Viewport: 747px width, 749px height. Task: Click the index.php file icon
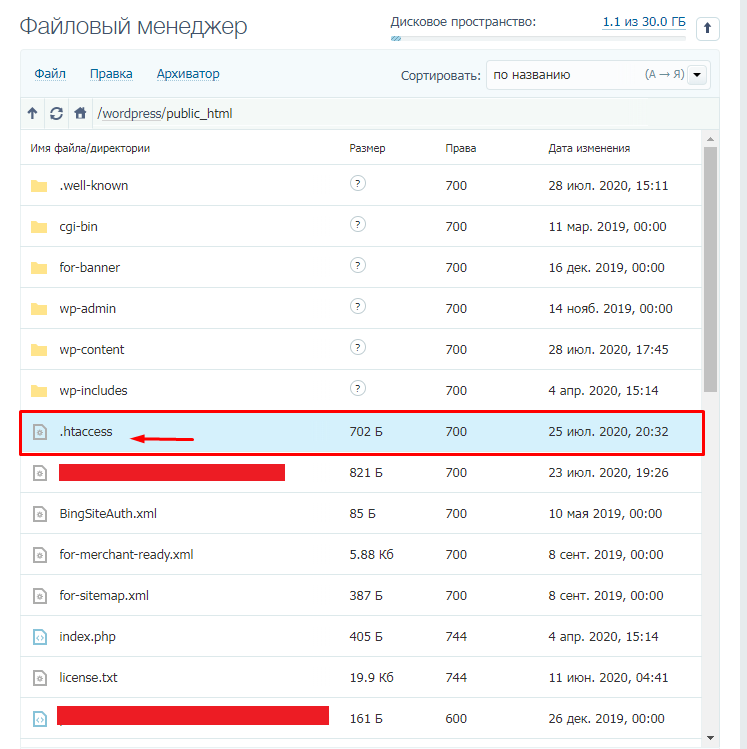(x=39, y=637)
